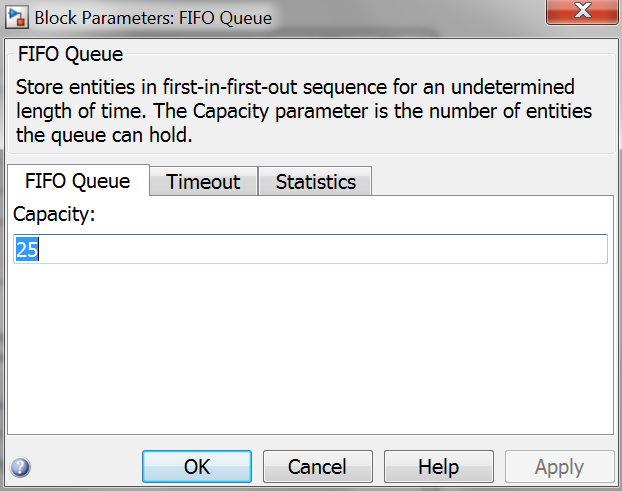Click the Simulink block icon in title bar
622x491 pixels.
click(x=17, y=18)
